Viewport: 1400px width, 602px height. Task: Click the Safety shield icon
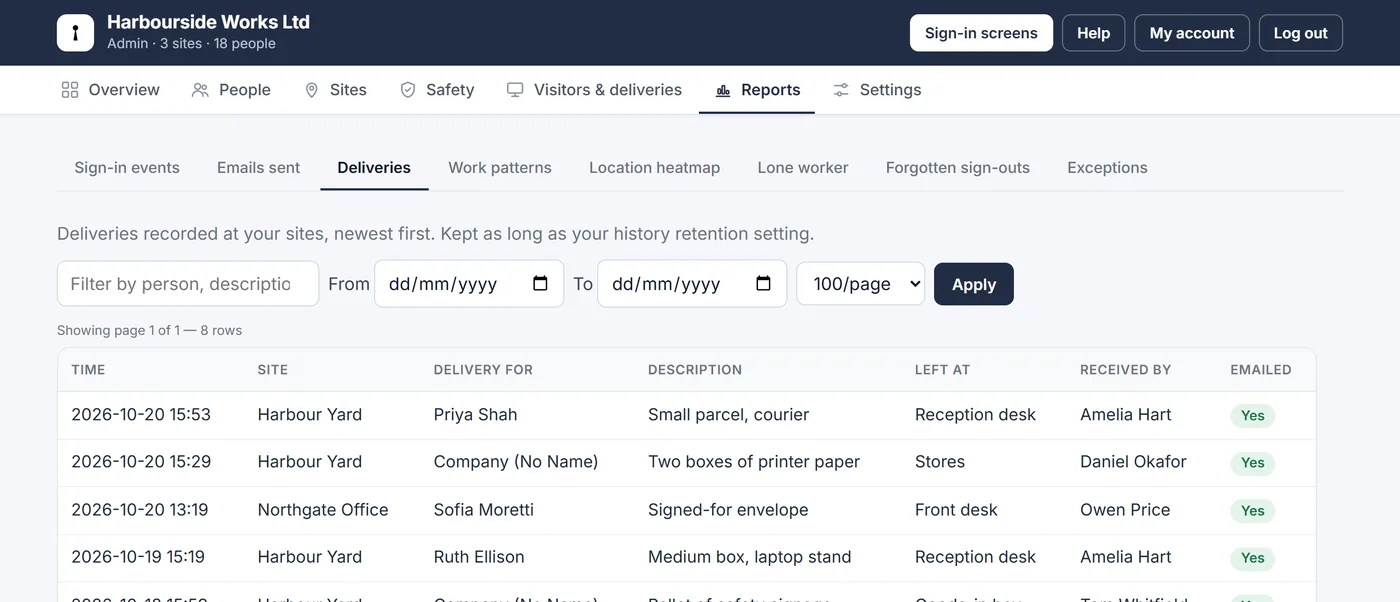point(408,90)
